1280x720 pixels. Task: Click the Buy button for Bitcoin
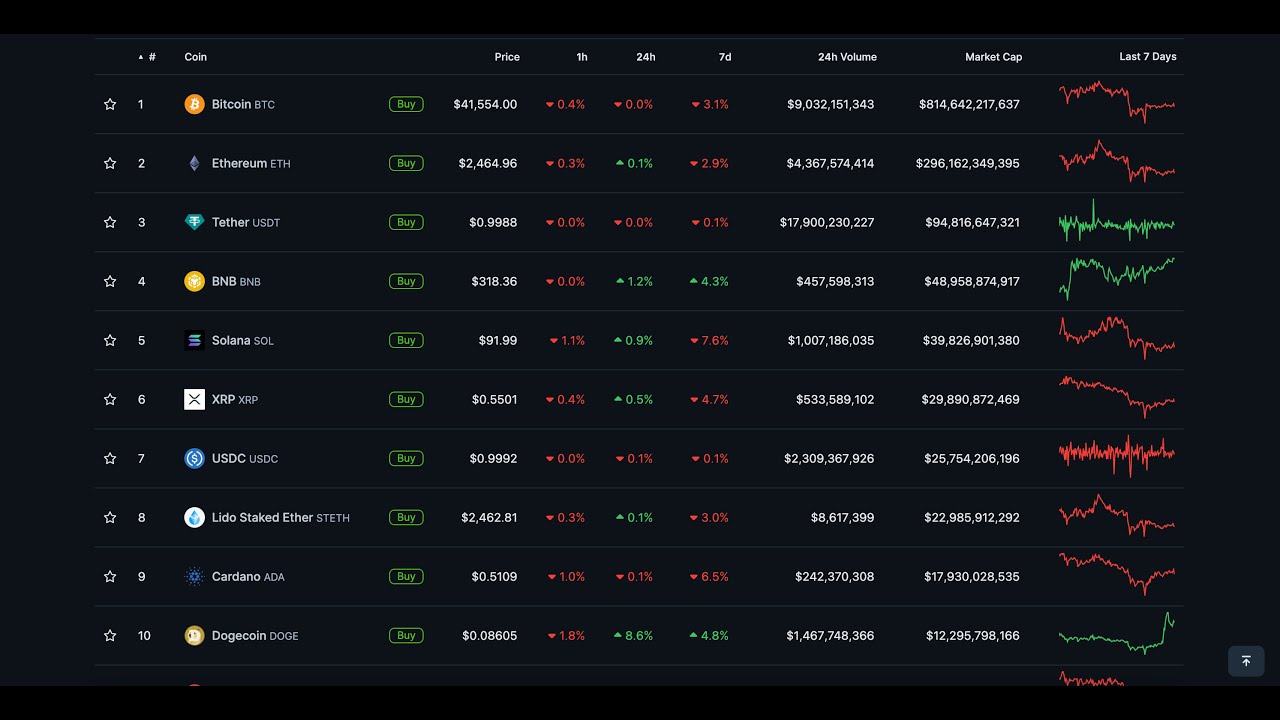pyautogui.click(x=406, y=104)
